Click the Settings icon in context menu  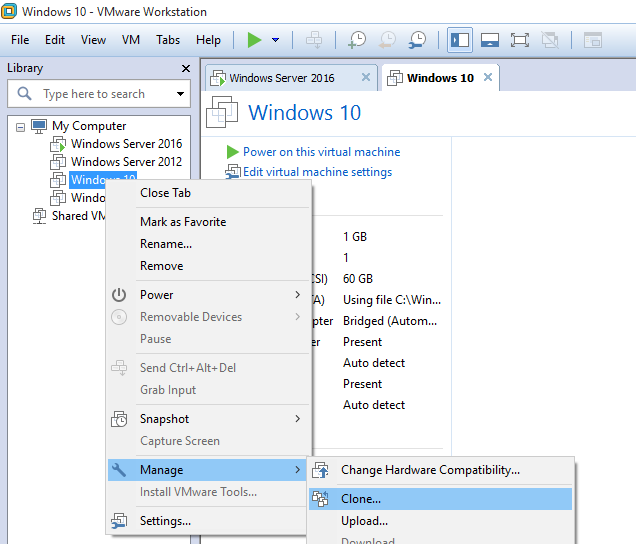[119, 521]
